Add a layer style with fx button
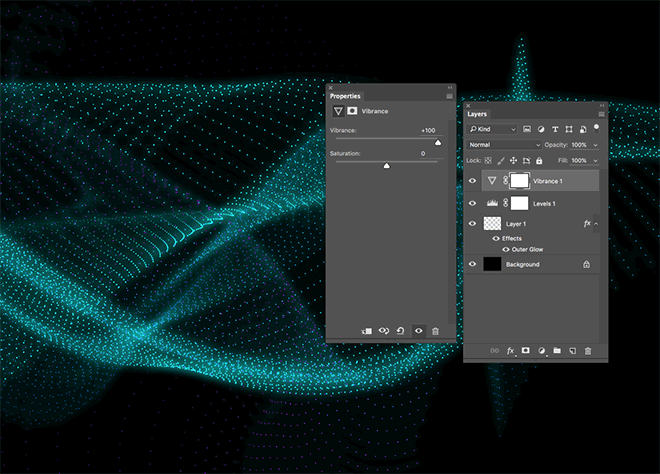 510,351
